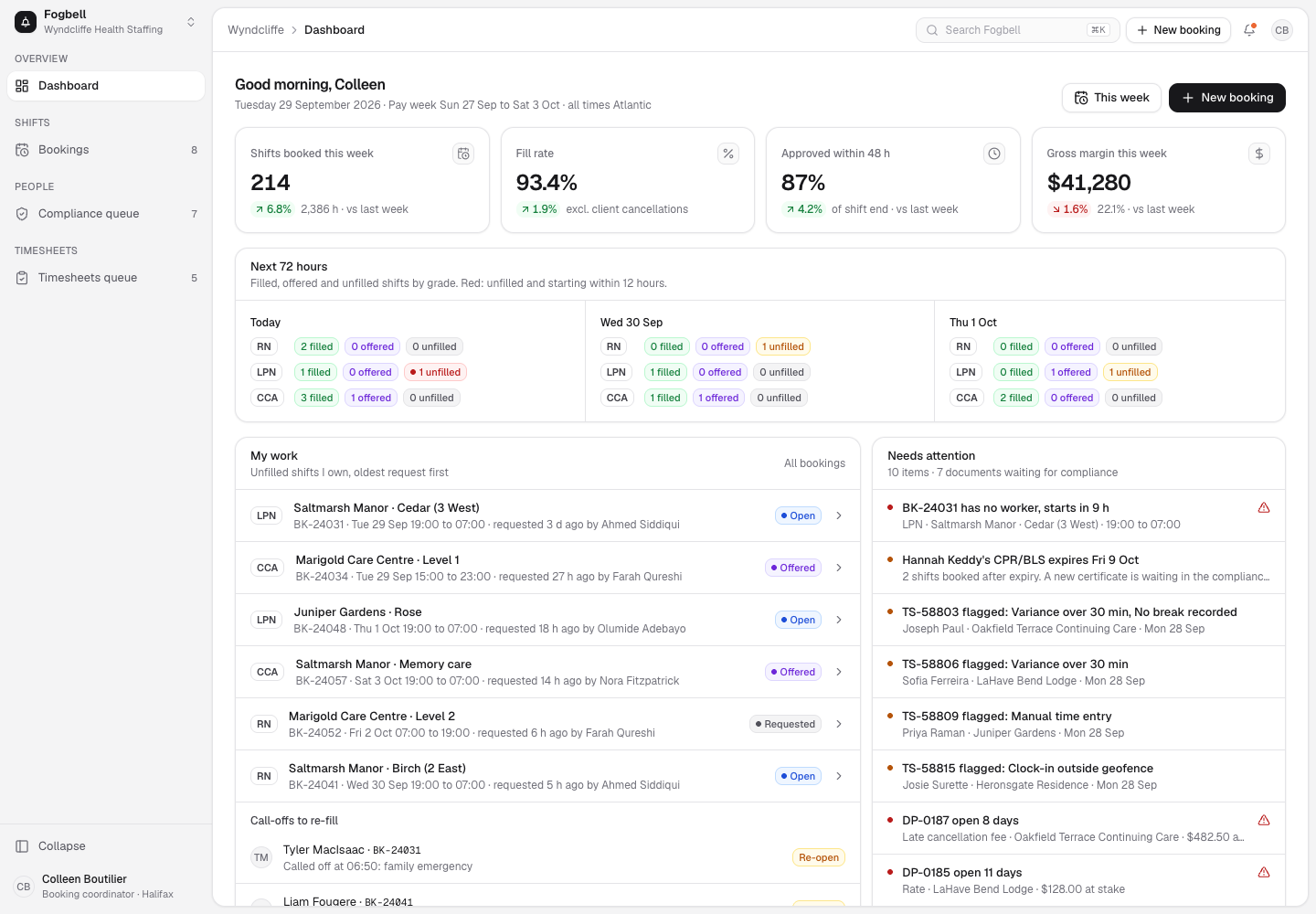Click Today's RN 2 filled chip

[x=316, y=346]
